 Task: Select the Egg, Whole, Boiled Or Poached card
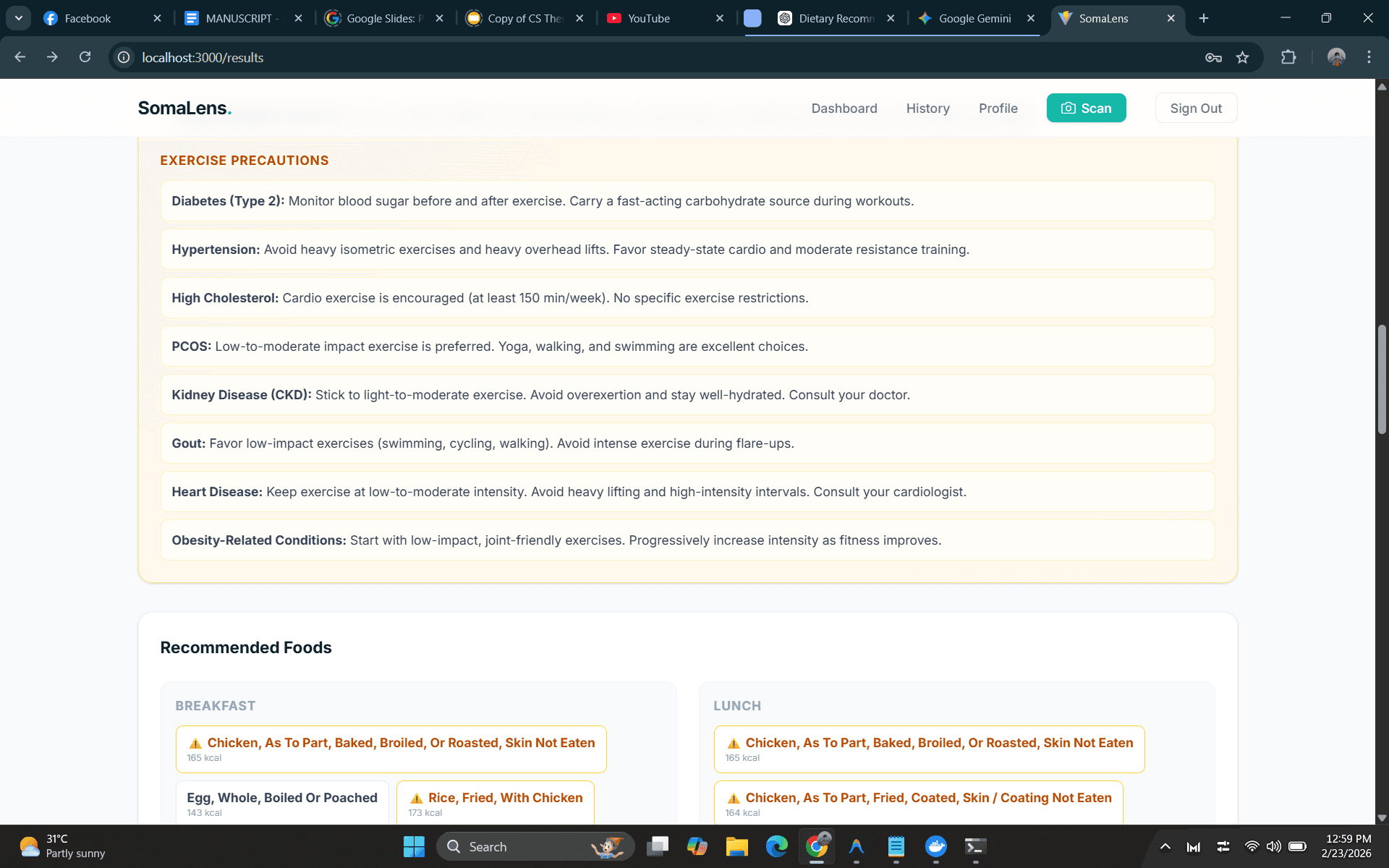pos(282,803)
